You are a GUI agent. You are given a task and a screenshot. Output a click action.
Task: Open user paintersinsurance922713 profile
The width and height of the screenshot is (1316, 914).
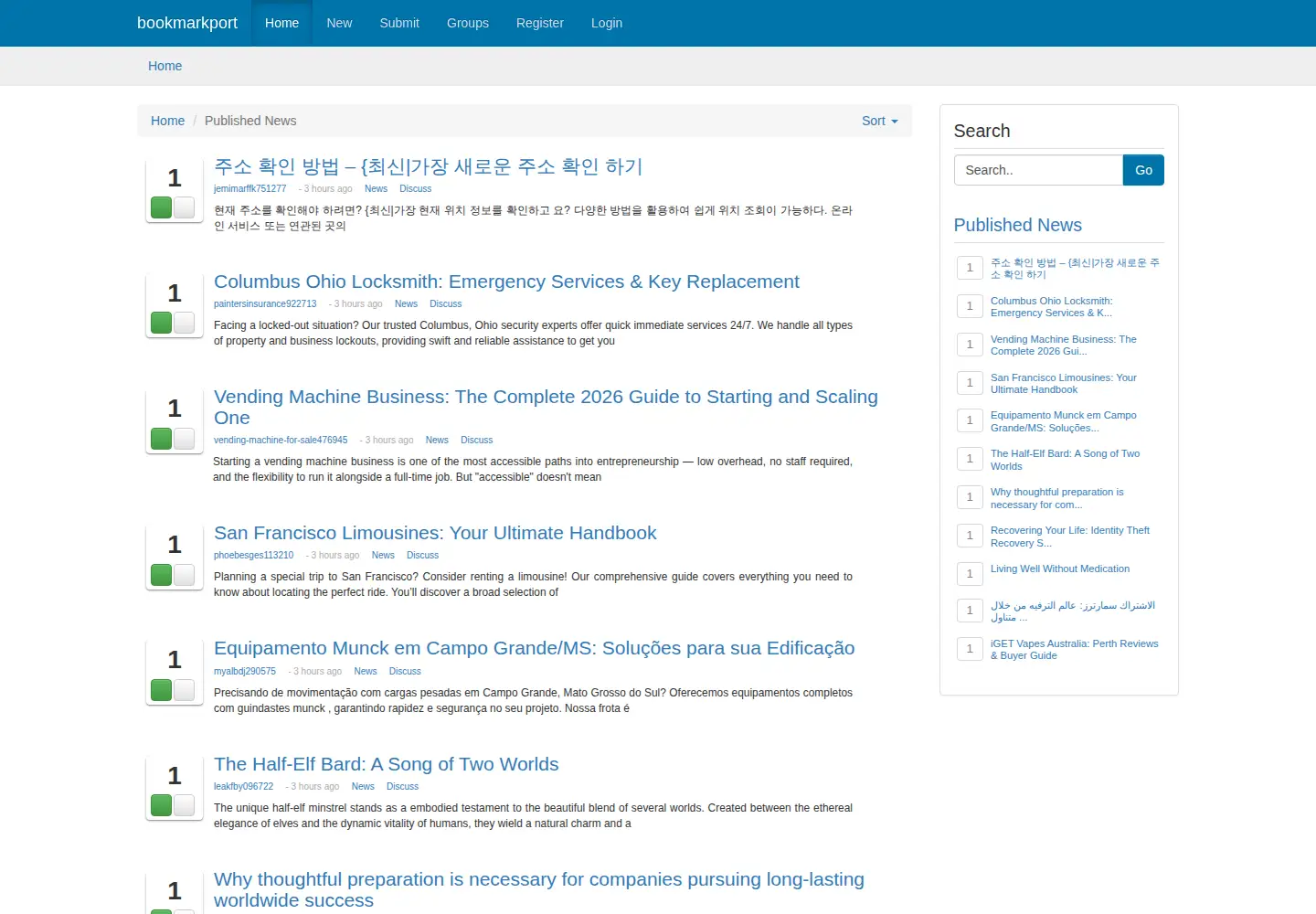click(265, 303)
